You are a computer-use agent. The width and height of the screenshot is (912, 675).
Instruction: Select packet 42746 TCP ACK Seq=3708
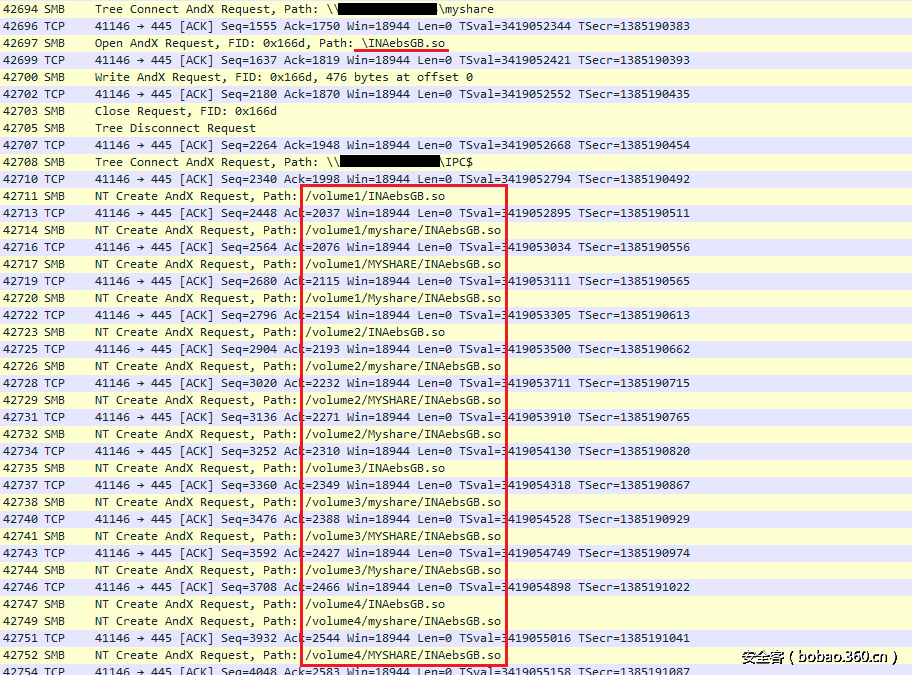[456, 587]
